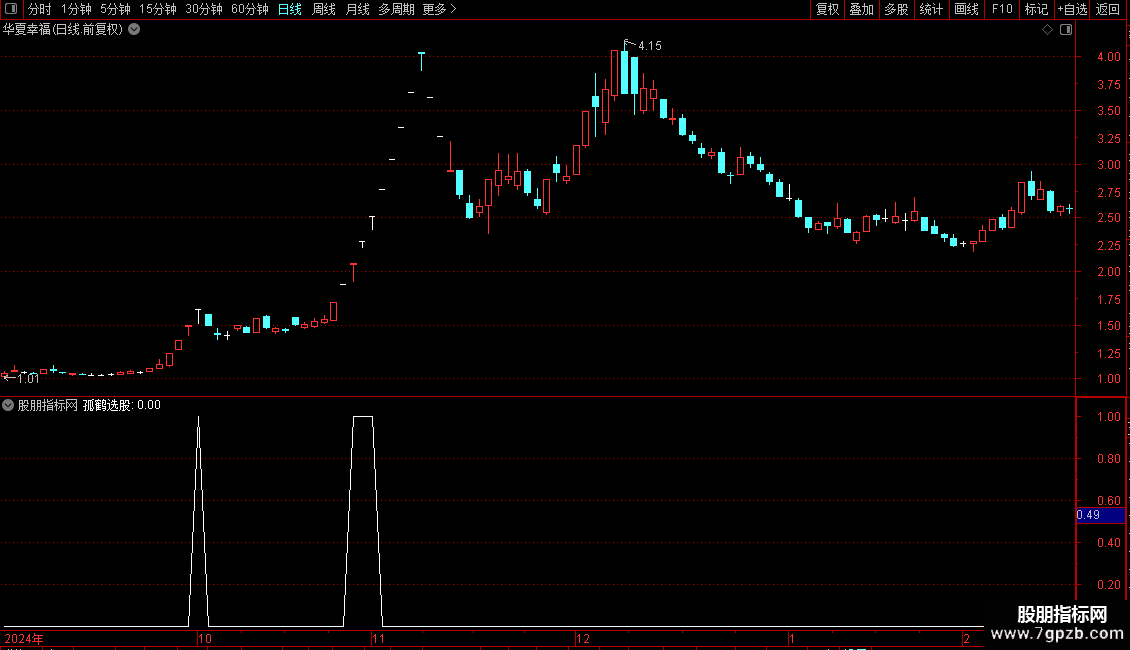Image resolution: width=1130 pixels, height=650 pixels.
Task: Switch to the 月线 monthly tab
Action: pyautogui.click(x=357, y=9)
